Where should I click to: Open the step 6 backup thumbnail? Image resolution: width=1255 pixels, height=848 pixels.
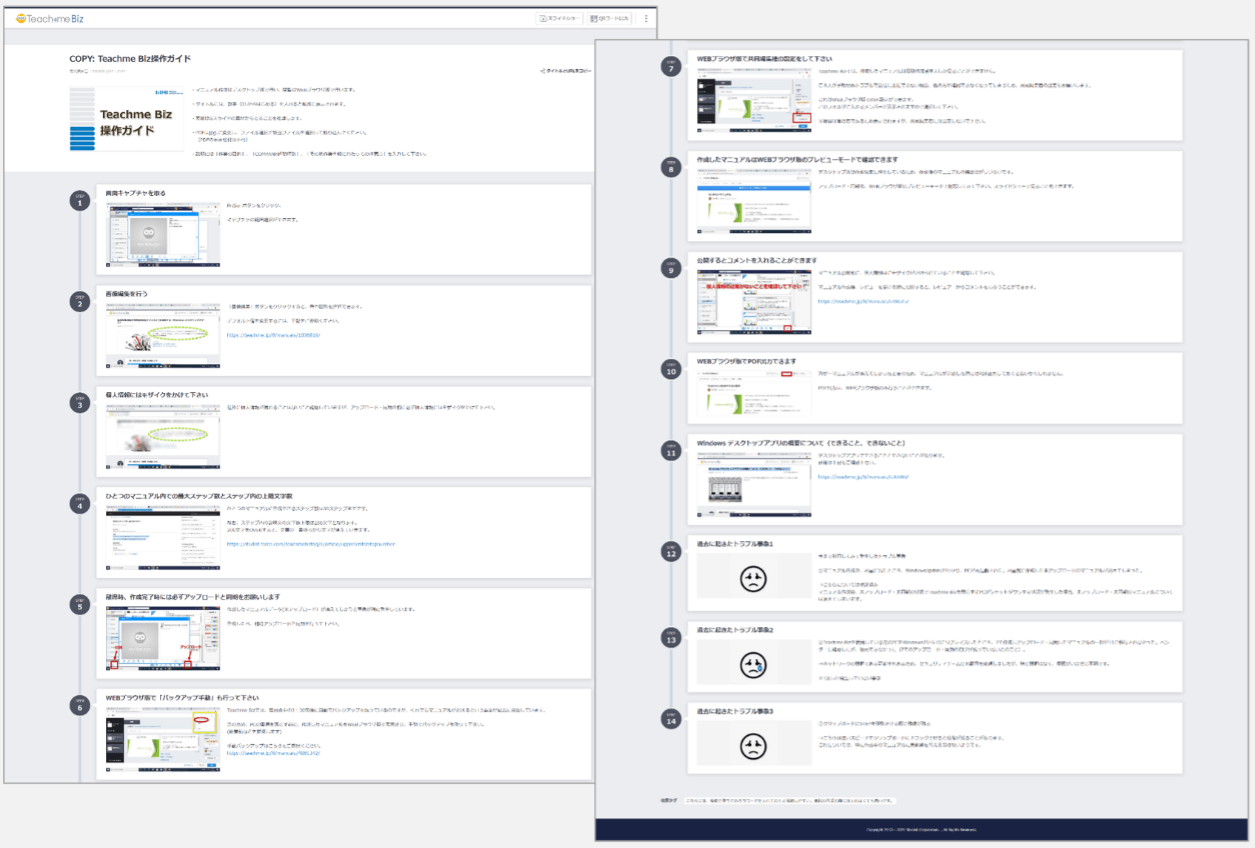click(x=163, y=740)
